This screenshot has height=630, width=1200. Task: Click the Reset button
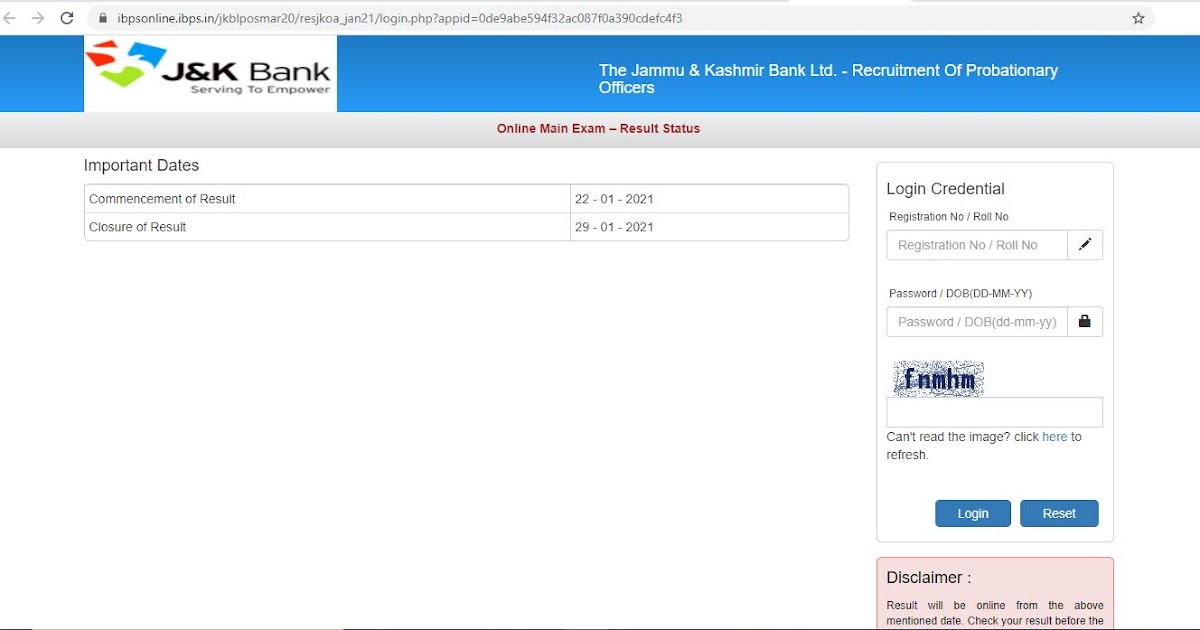coord(1059,513)
